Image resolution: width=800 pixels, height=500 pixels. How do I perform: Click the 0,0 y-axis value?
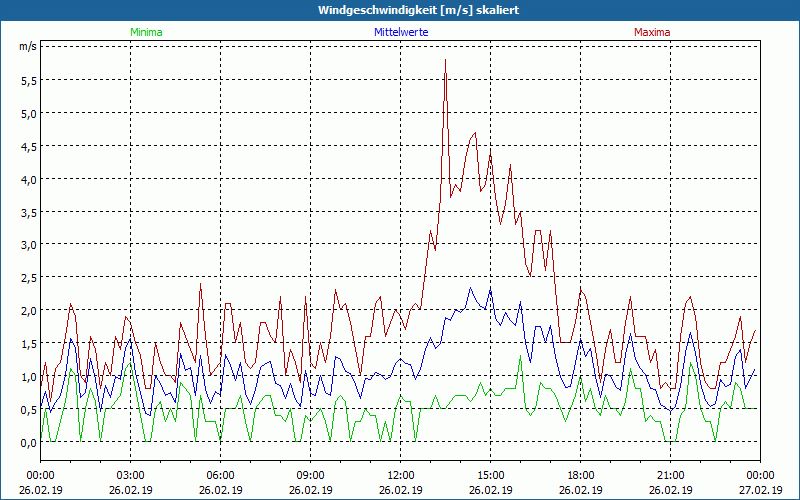coord(29,443)
